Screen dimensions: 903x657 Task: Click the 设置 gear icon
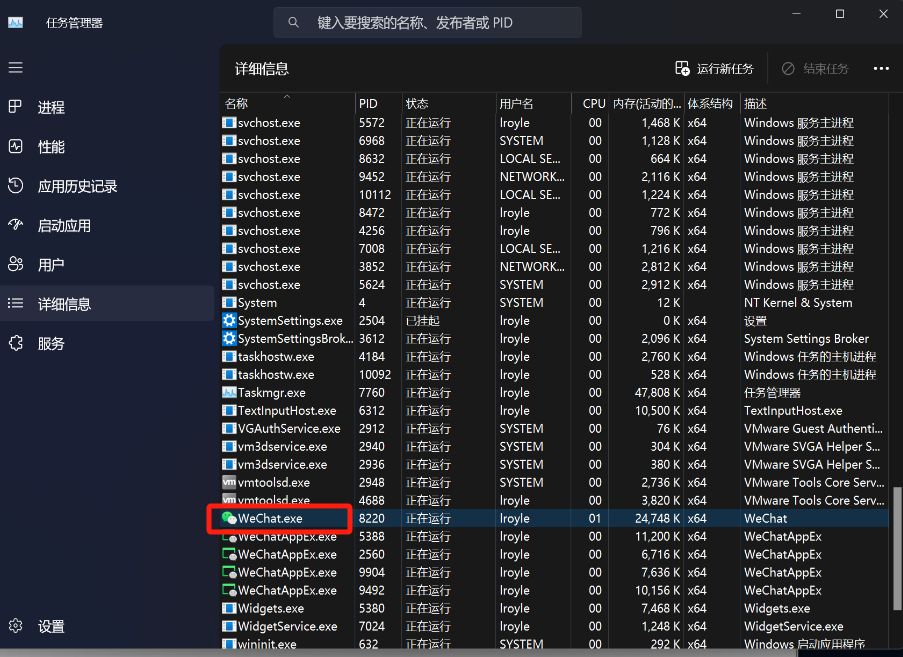pyautogui.click(x=16, y=625)
